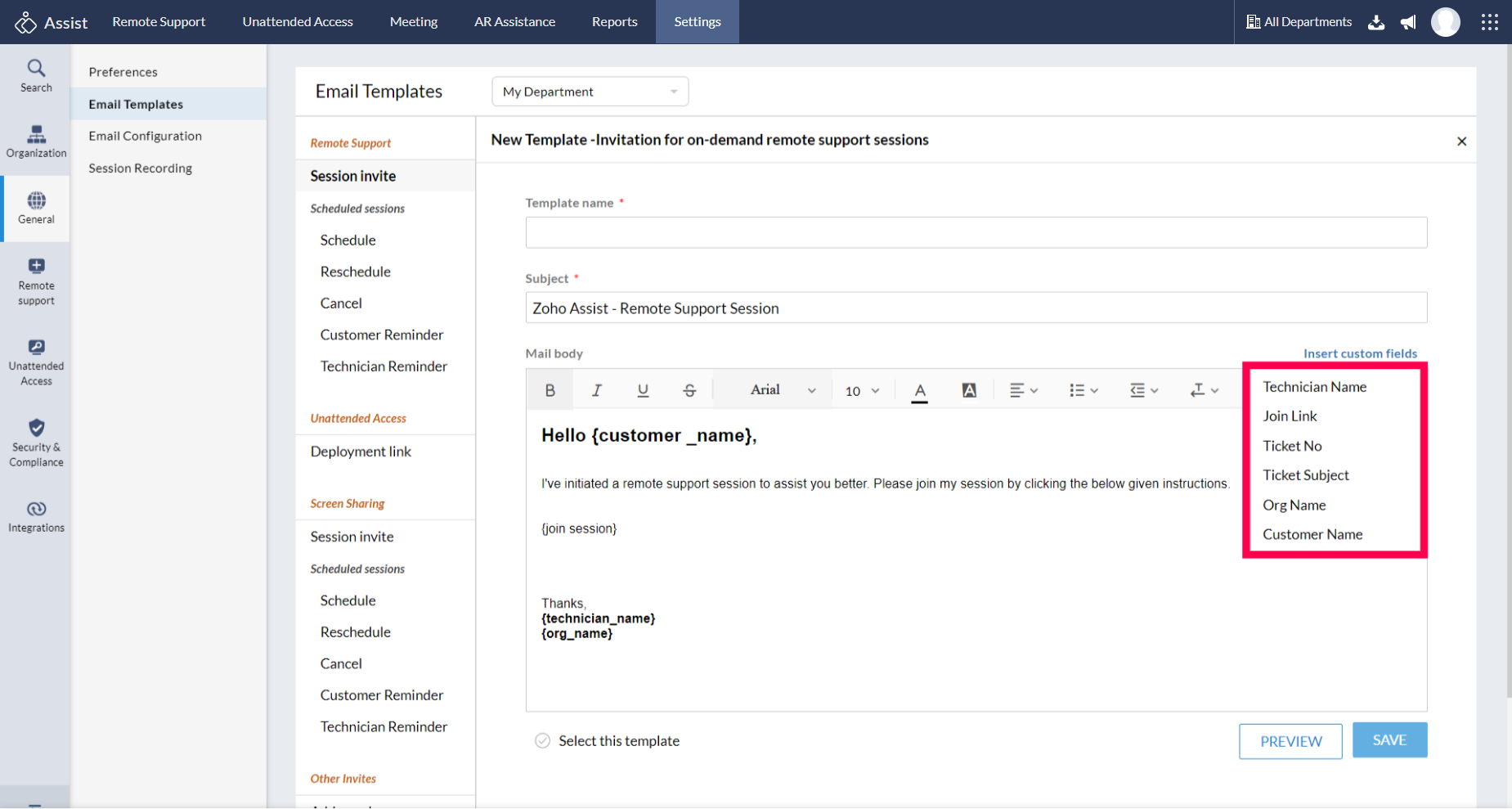Insert Customer Name custom field
1512x809 pixels.
pyautogui.click(x=1312, y=535)
